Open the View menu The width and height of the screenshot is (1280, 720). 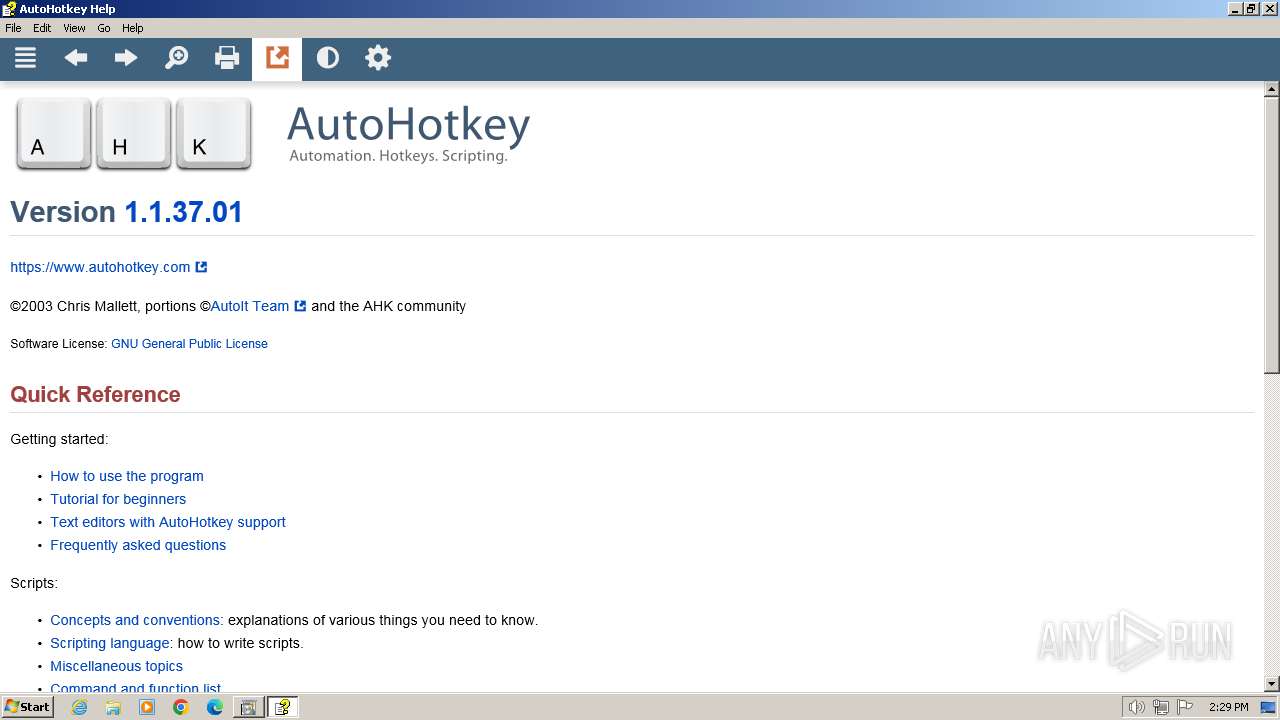click(75, 28)
